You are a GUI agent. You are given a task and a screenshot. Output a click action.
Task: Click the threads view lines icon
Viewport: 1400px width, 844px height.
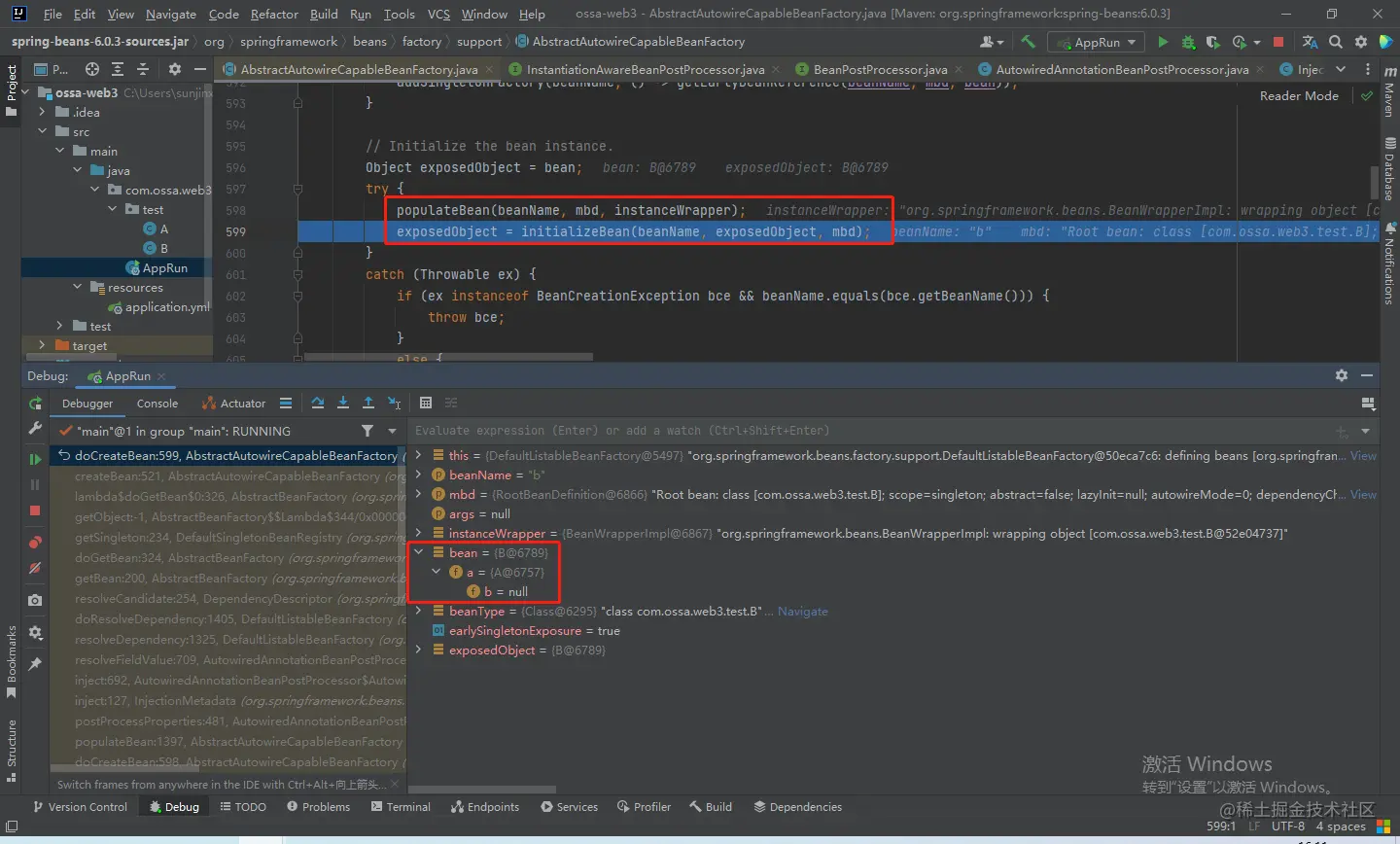tap(285, 403)
